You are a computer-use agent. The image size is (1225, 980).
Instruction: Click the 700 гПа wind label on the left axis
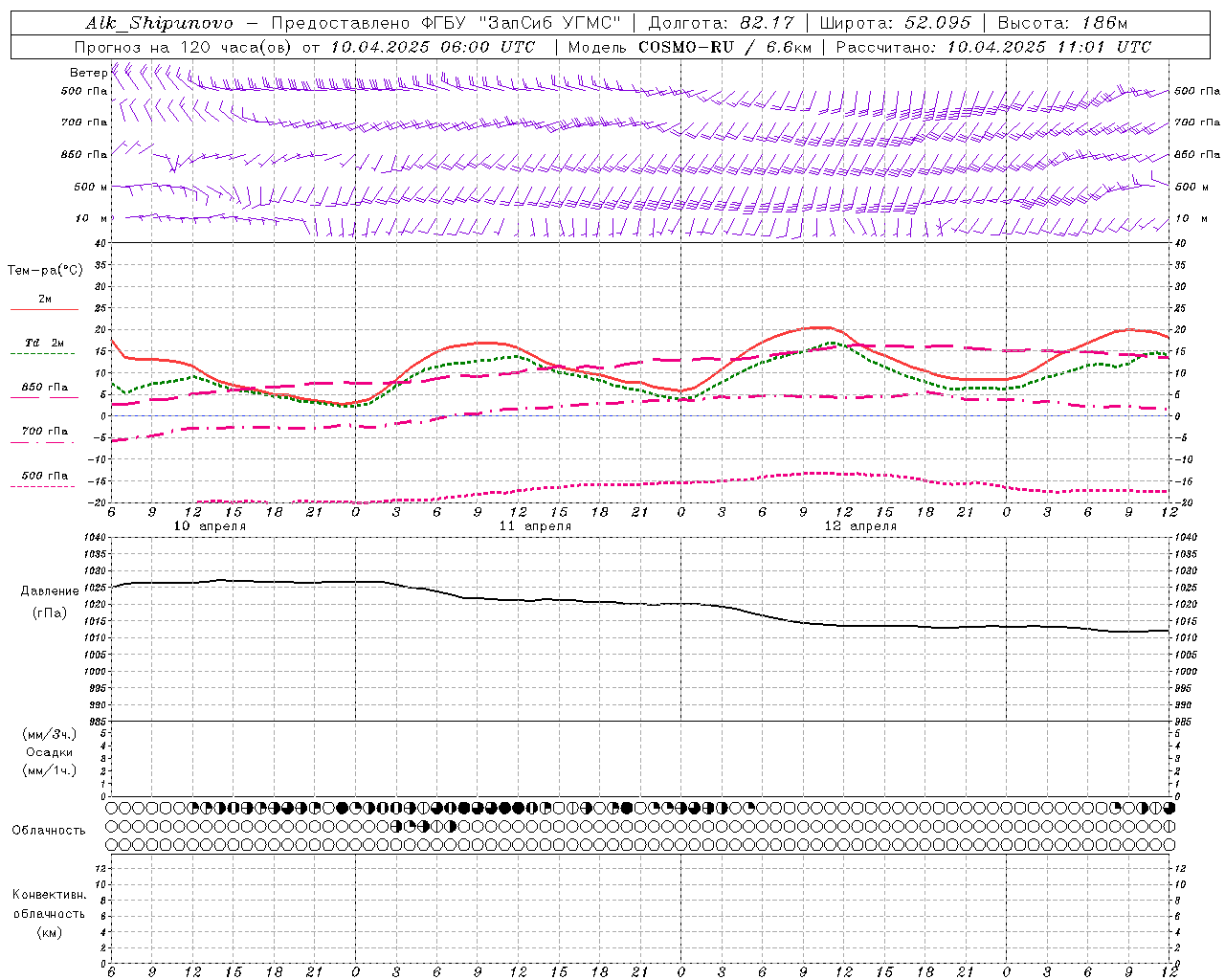click(84, 122)
